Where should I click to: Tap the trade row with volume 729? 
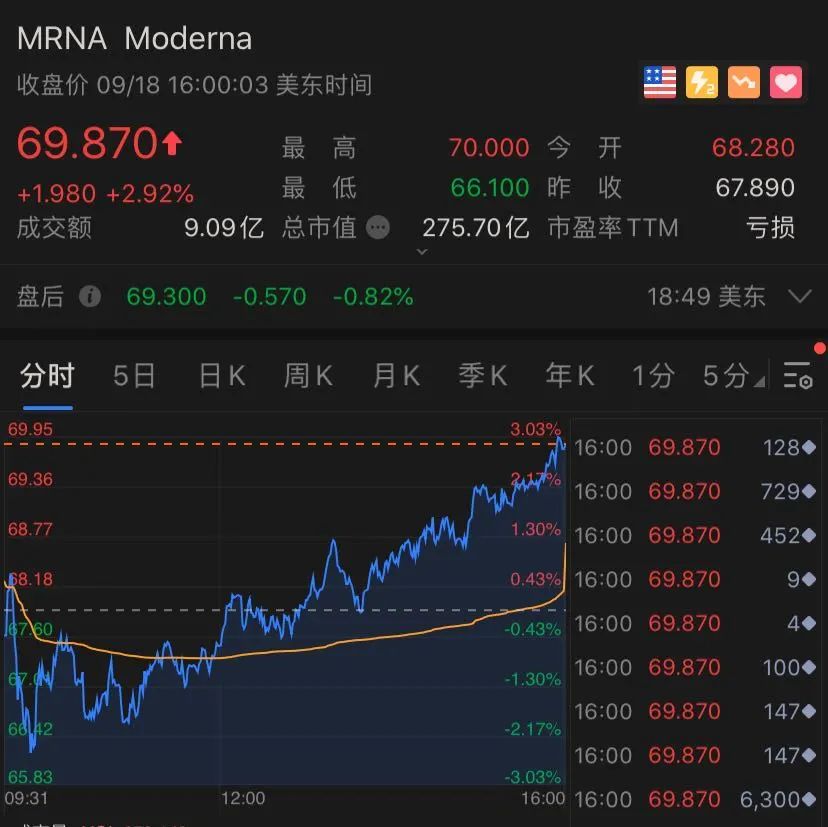695,492
